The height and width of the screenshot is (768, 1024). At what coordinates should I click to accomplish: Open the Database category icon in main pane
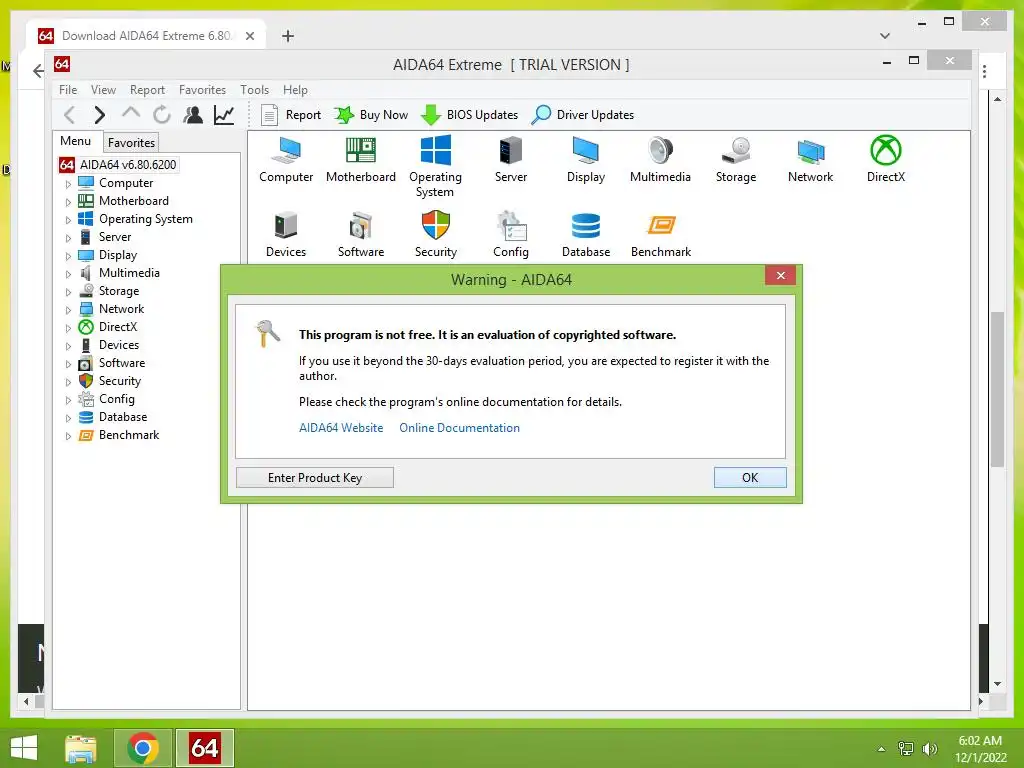pyautogui.click(x=586, y=234)
